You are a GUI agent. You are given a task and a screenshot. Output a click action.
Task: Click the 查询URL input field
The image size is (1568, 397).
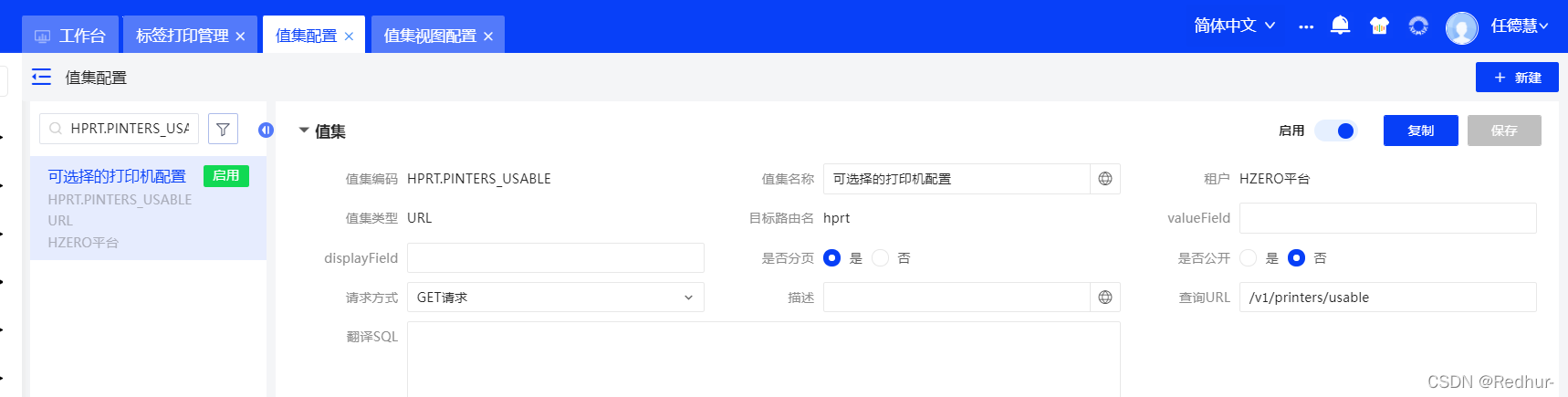1387,298
